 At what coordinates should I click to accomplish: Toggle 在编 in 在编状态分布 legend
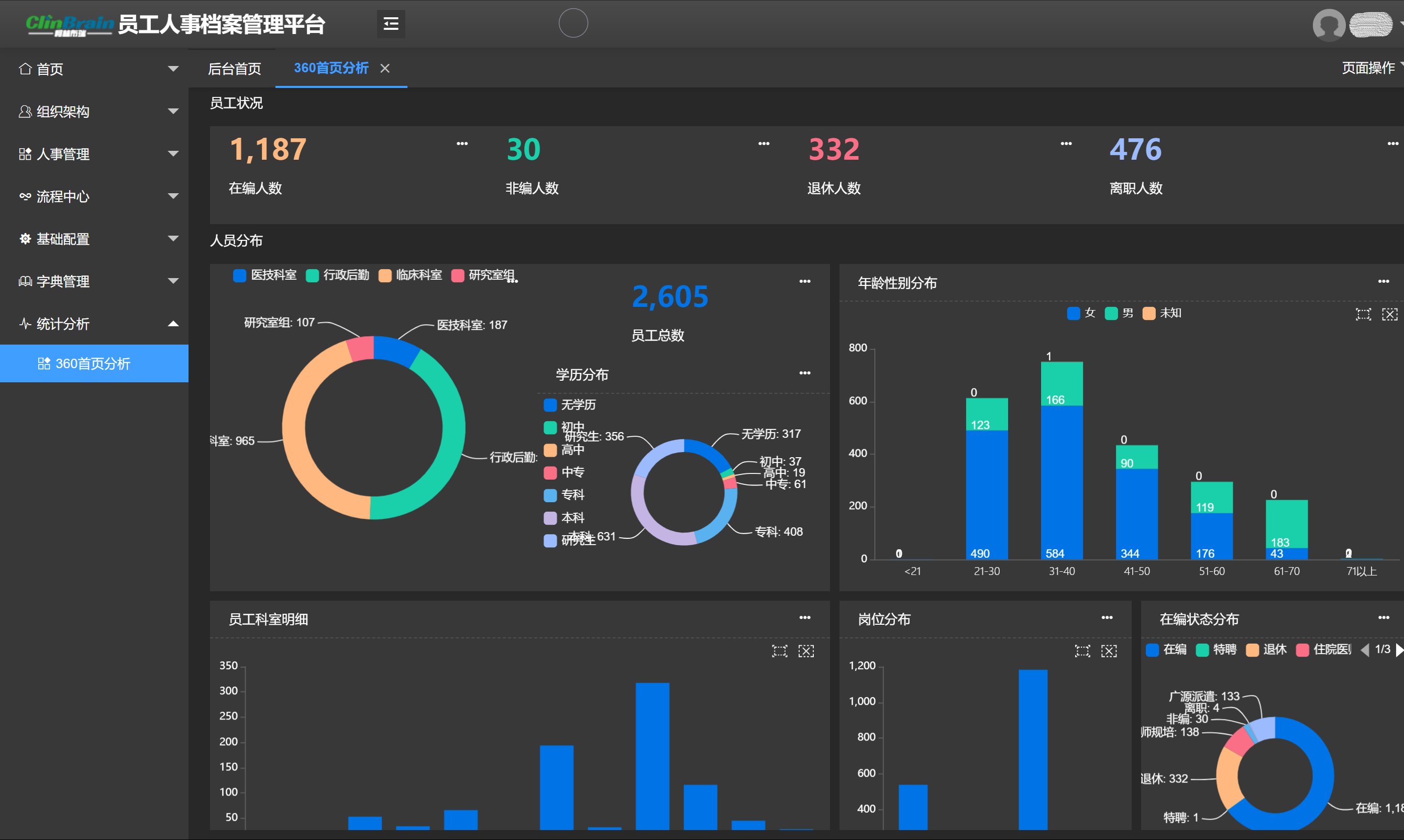pyautogui.click(x=1166, y=649)
